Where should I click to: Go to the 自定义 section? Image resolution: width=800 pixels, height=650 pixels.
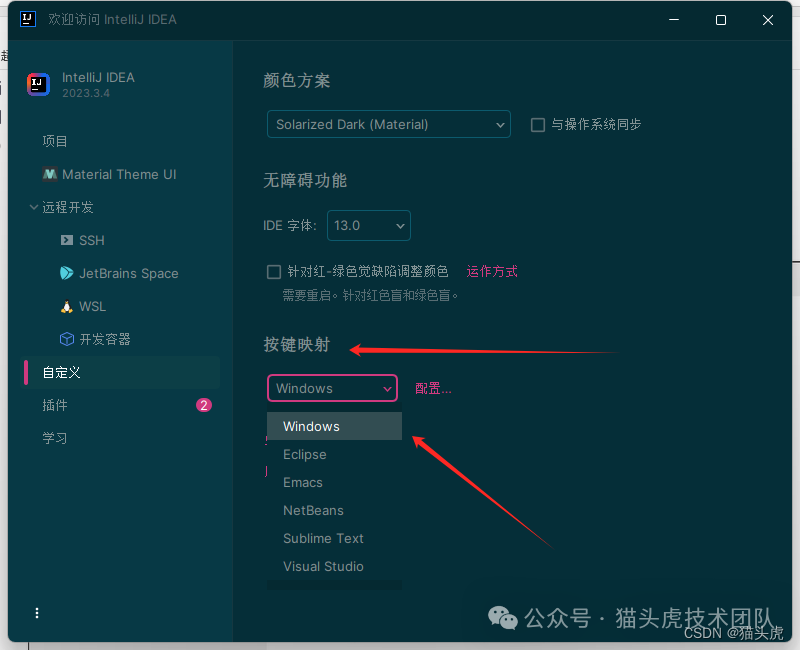121,372
